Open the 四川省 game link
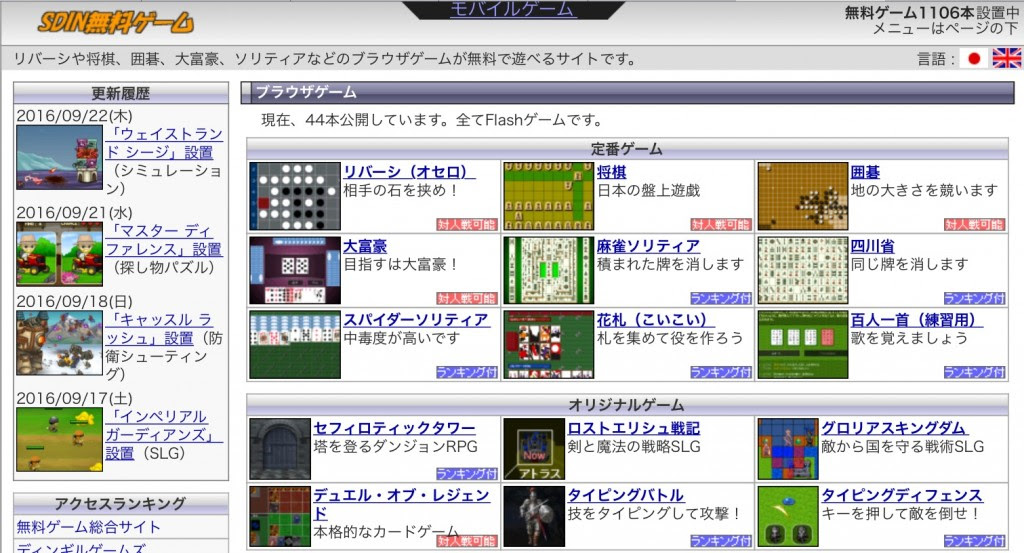The width and height of the screenshot is (1024, 553). (872, 246)
